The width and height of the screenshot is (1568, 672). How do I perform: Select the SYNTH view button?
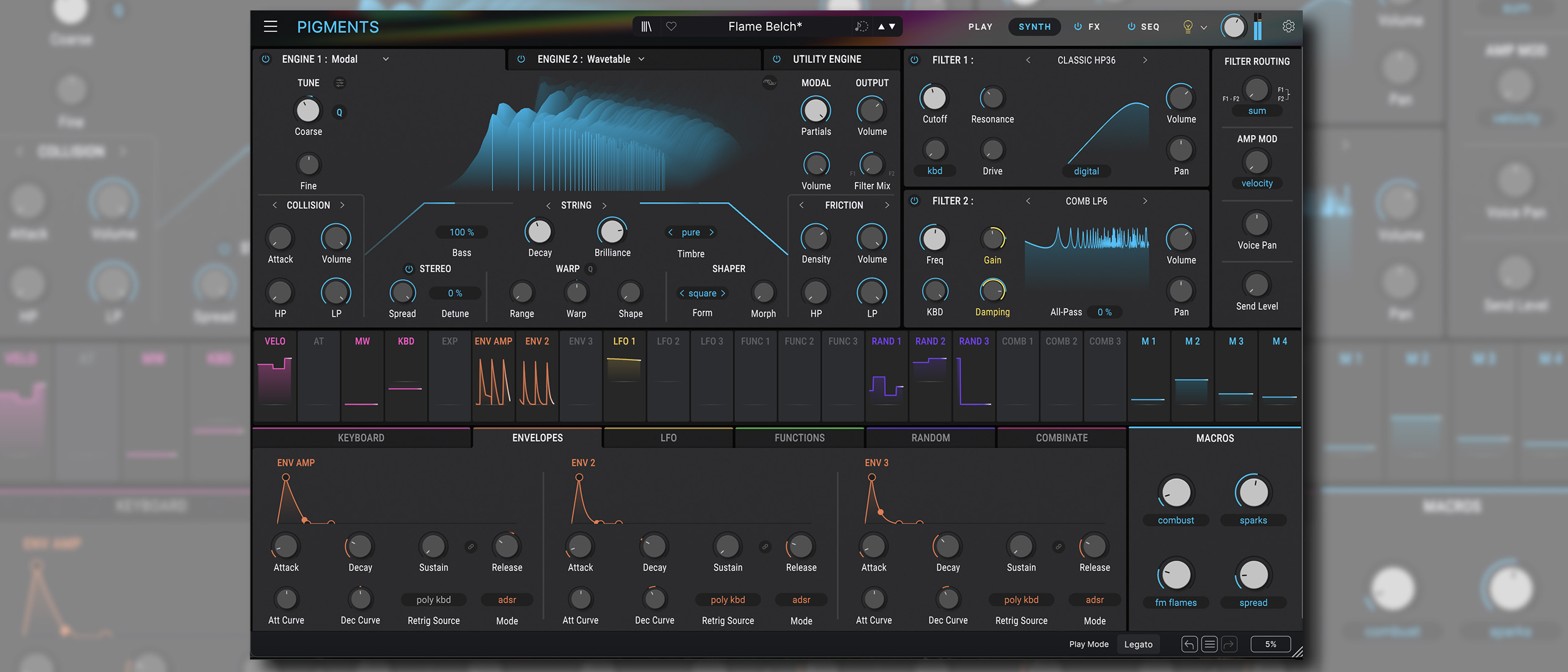[1035, 27]
